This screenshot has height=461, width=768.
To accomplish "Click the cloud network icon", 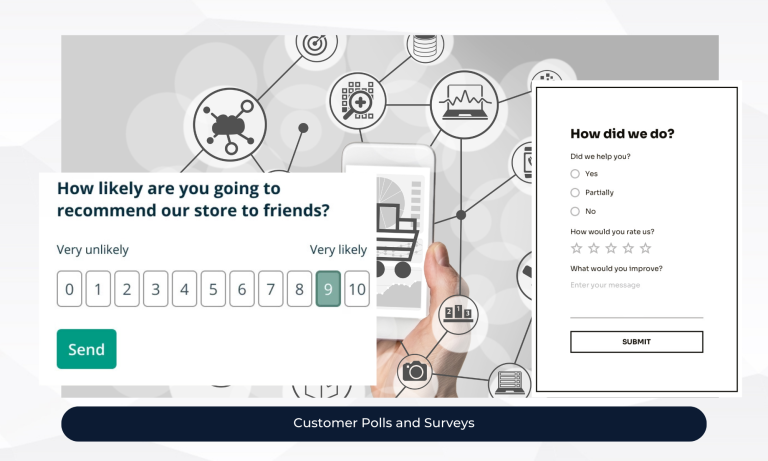I will pos(227,124).
